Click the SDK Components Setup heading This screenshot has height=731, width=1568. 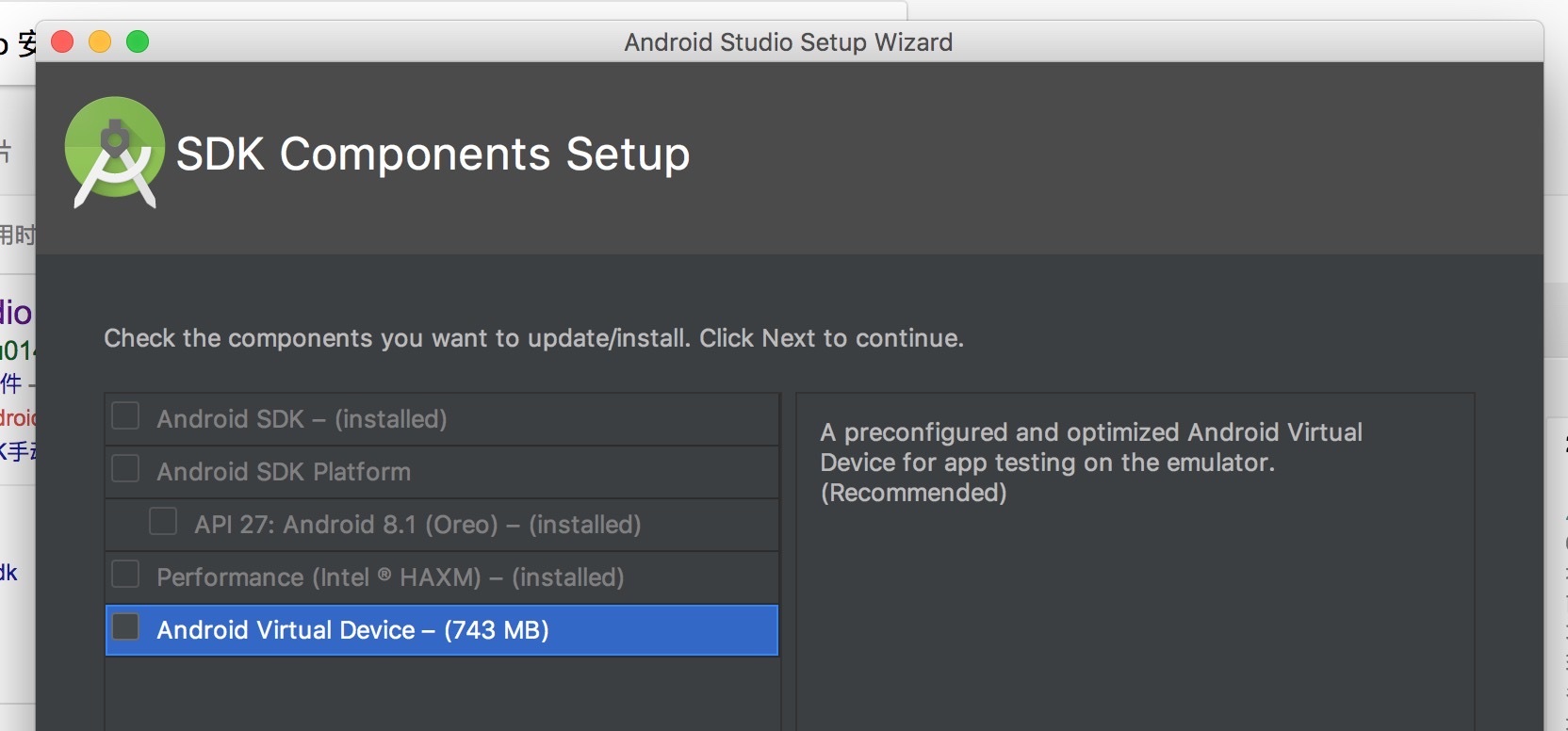[x=433, y=154]
